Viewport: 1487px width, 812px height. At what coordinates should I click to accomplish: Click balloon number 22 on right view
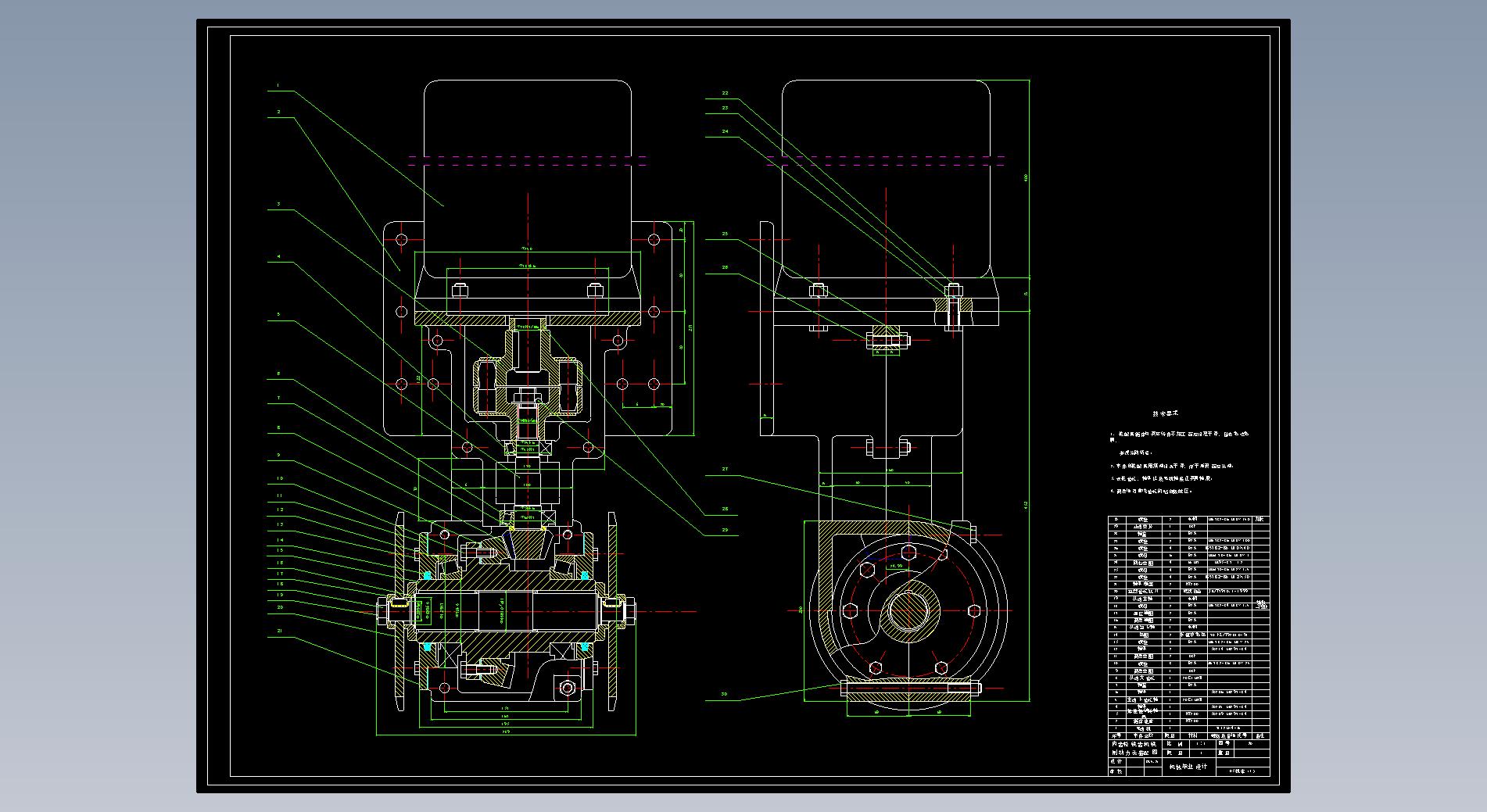click(x=725, y=93)
